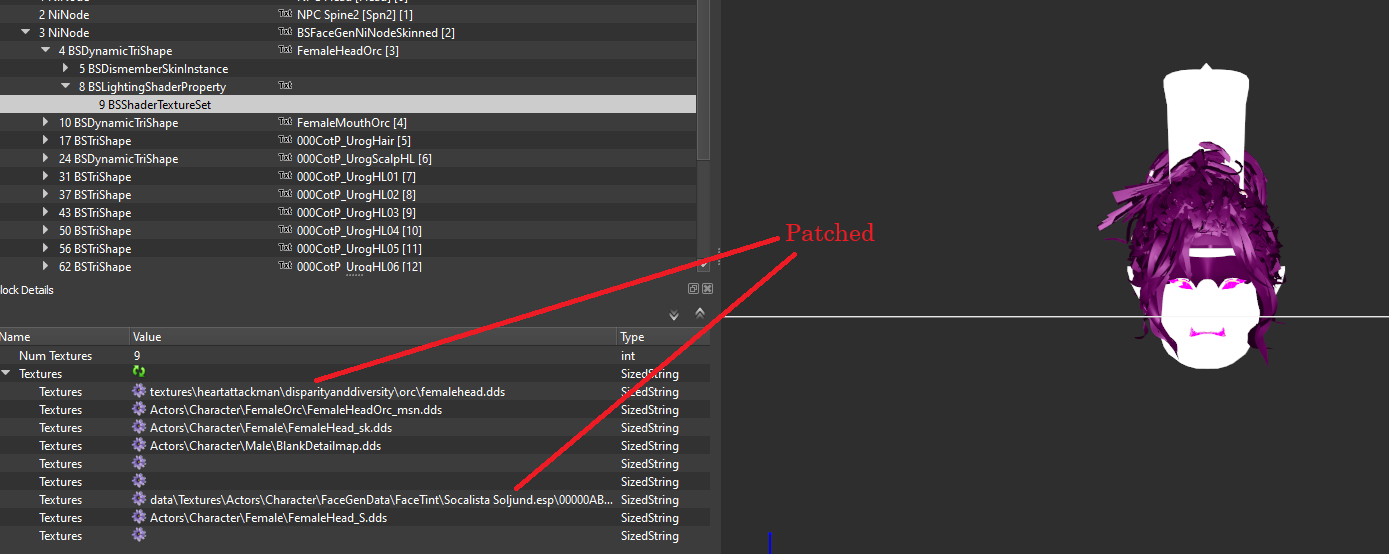Click the heartattackman femalehead.dds texture path

click(327, 391)
